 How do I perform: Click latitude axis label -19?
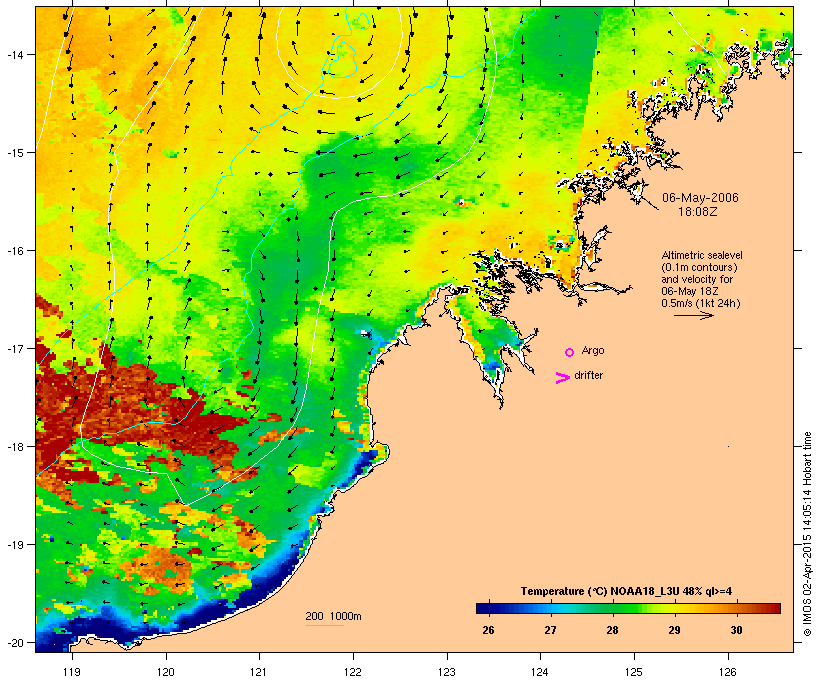coord(14,545)
